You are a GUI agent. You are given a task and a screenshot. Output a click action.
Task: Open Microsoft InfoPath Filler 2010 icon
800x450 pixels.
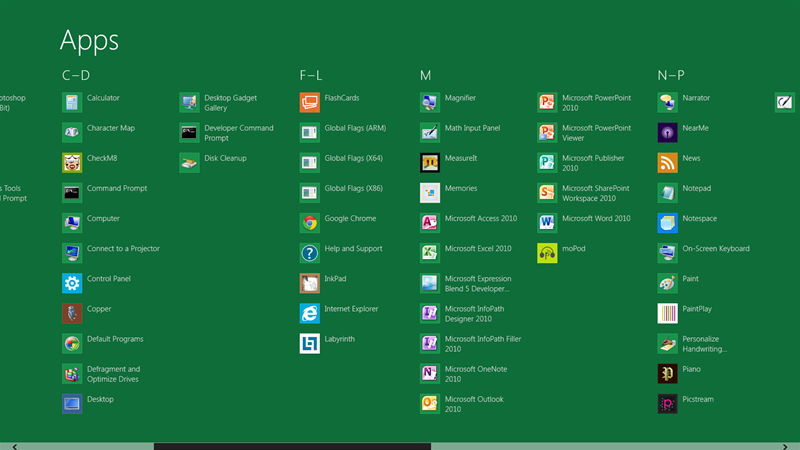pos(430,343)
